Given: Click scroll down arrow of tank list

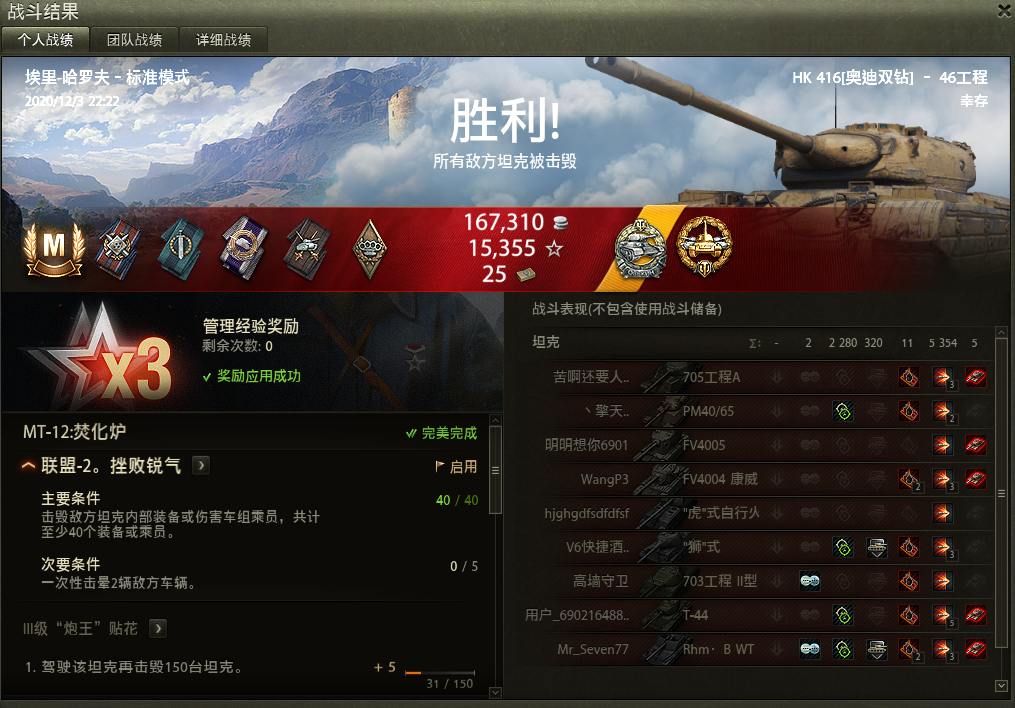Looking at the screenshot, I should point(1001,685).
